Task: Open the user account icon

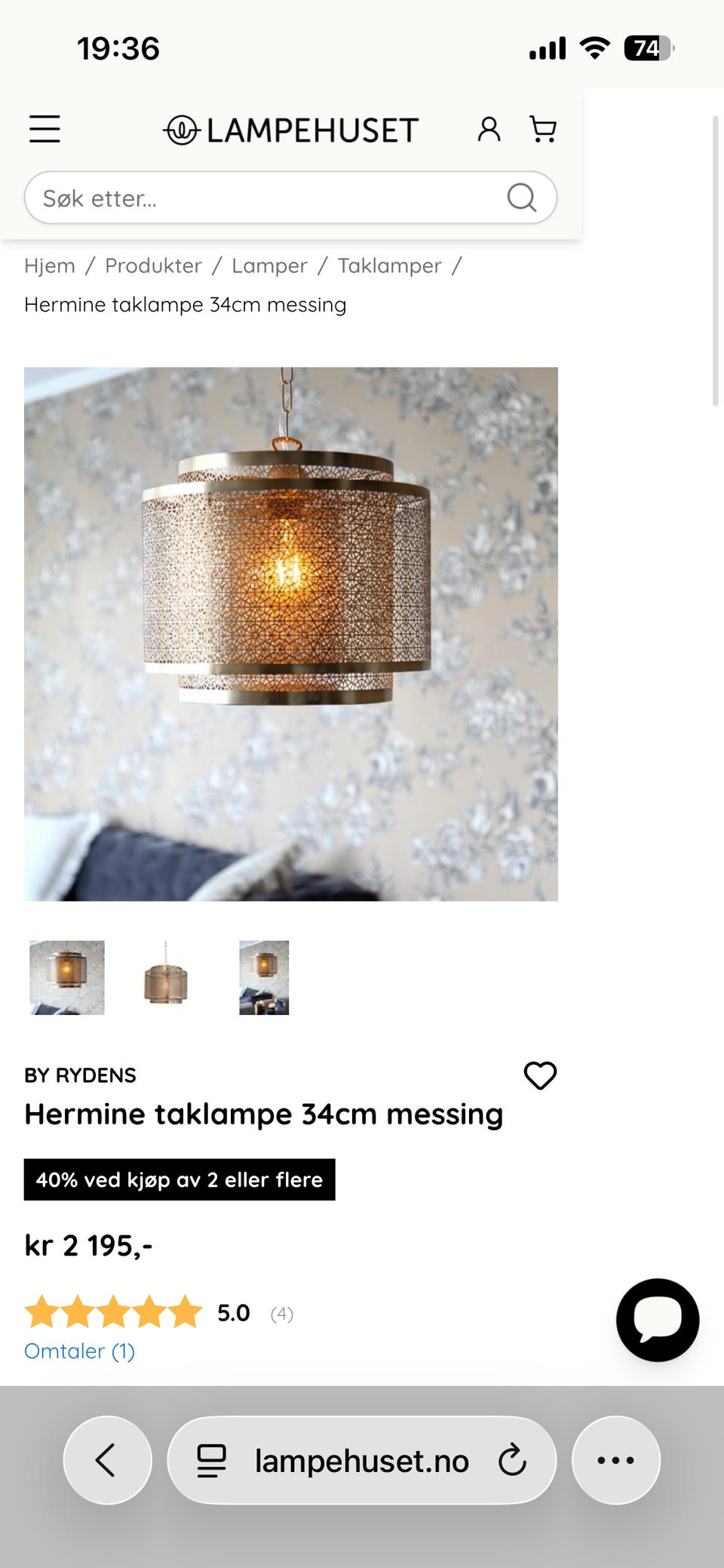Action: [x=489, y=129]
